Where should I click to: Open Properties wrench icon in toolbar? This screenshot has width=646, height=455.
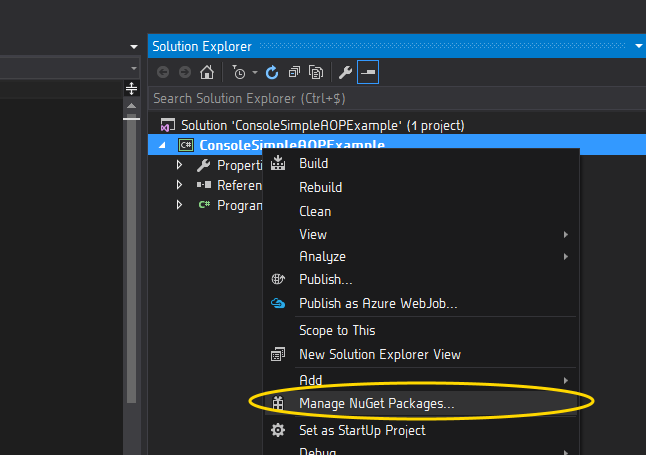tap(345, 73)
